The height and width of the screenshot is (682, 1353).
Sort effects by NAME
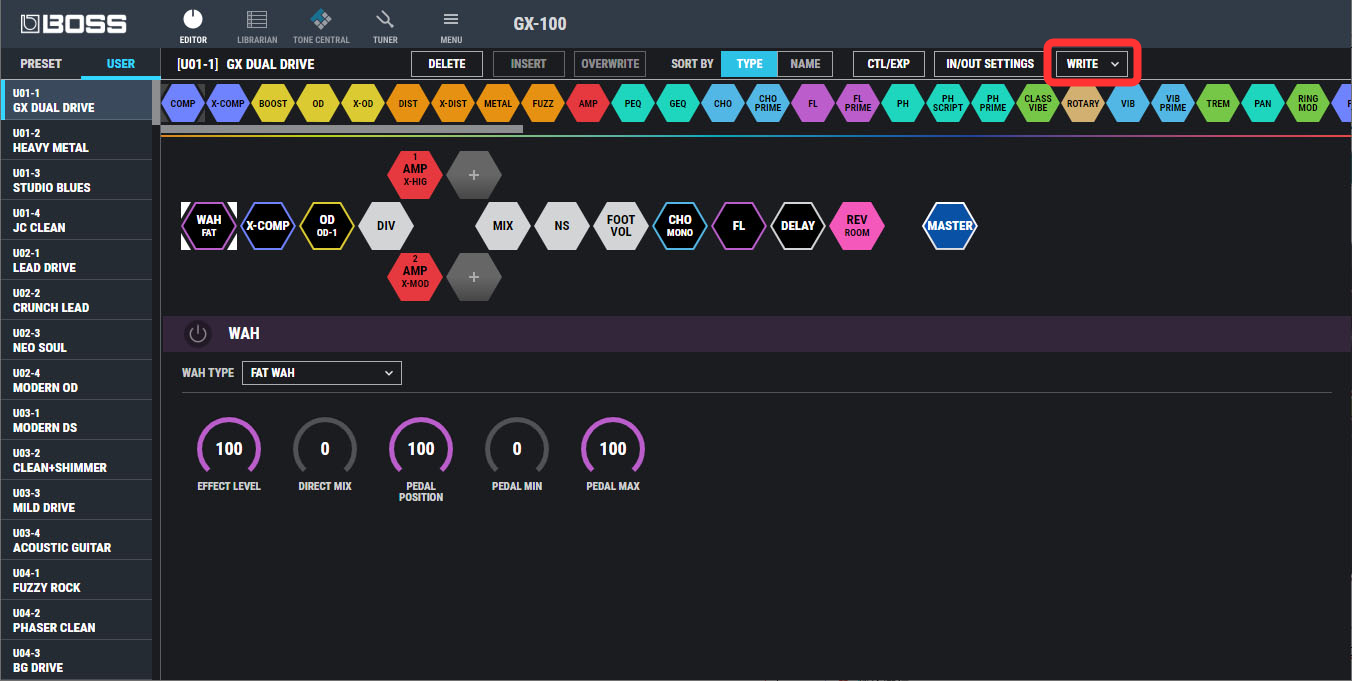[805, 64]
